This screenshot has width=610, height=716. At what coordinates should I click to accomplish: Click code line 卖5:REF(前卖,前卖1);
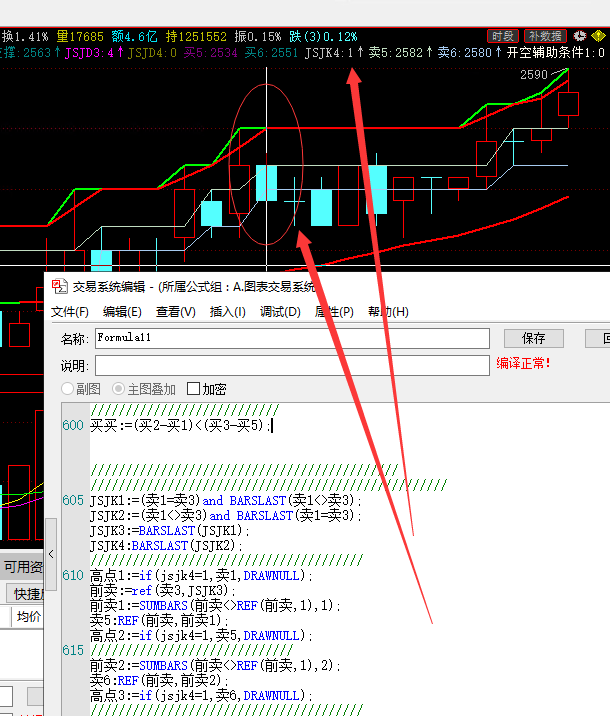tap(159, 620)
